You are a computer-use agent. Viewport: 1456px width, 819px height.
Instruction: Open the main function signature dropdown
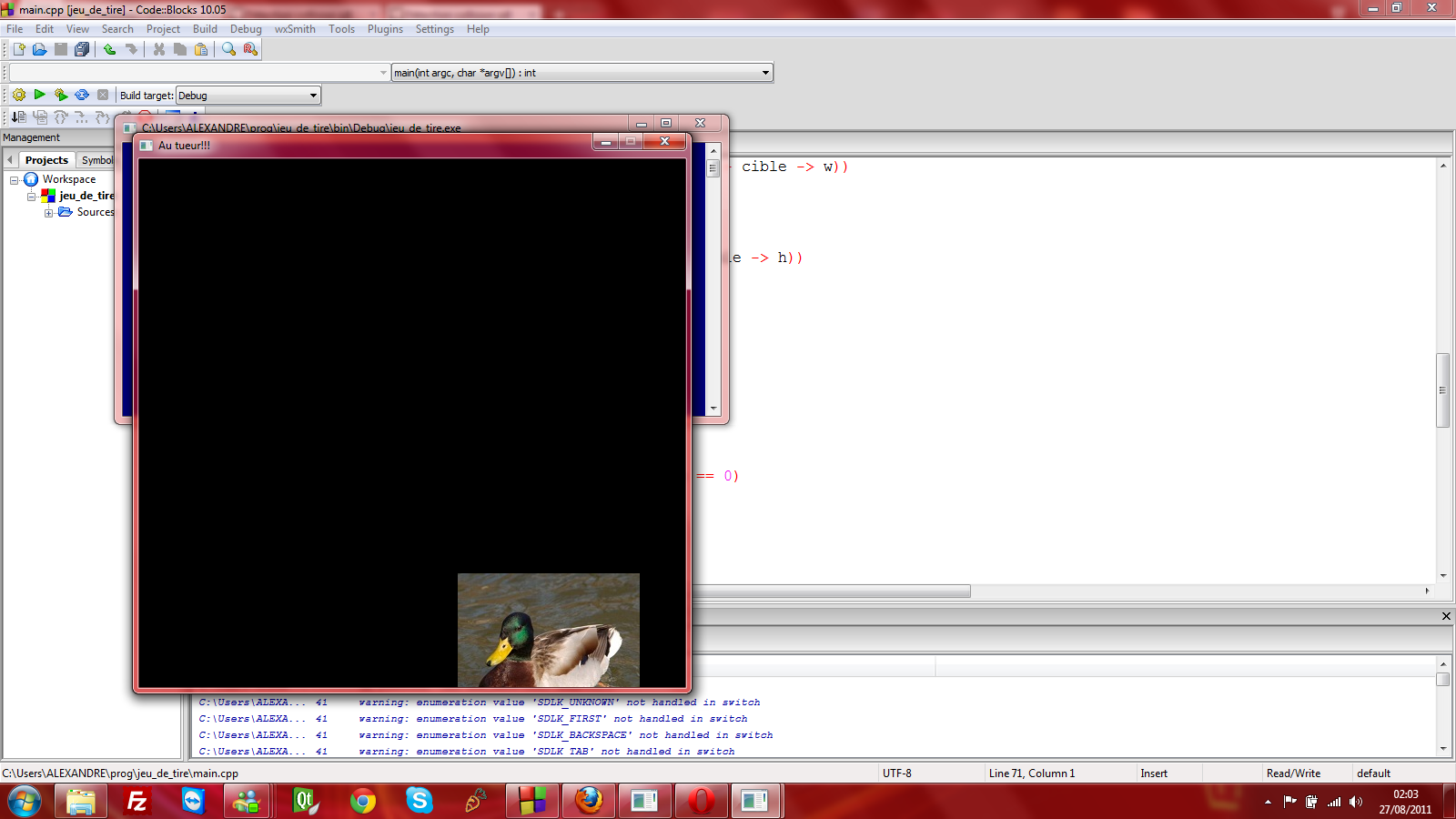pos(764,73)
